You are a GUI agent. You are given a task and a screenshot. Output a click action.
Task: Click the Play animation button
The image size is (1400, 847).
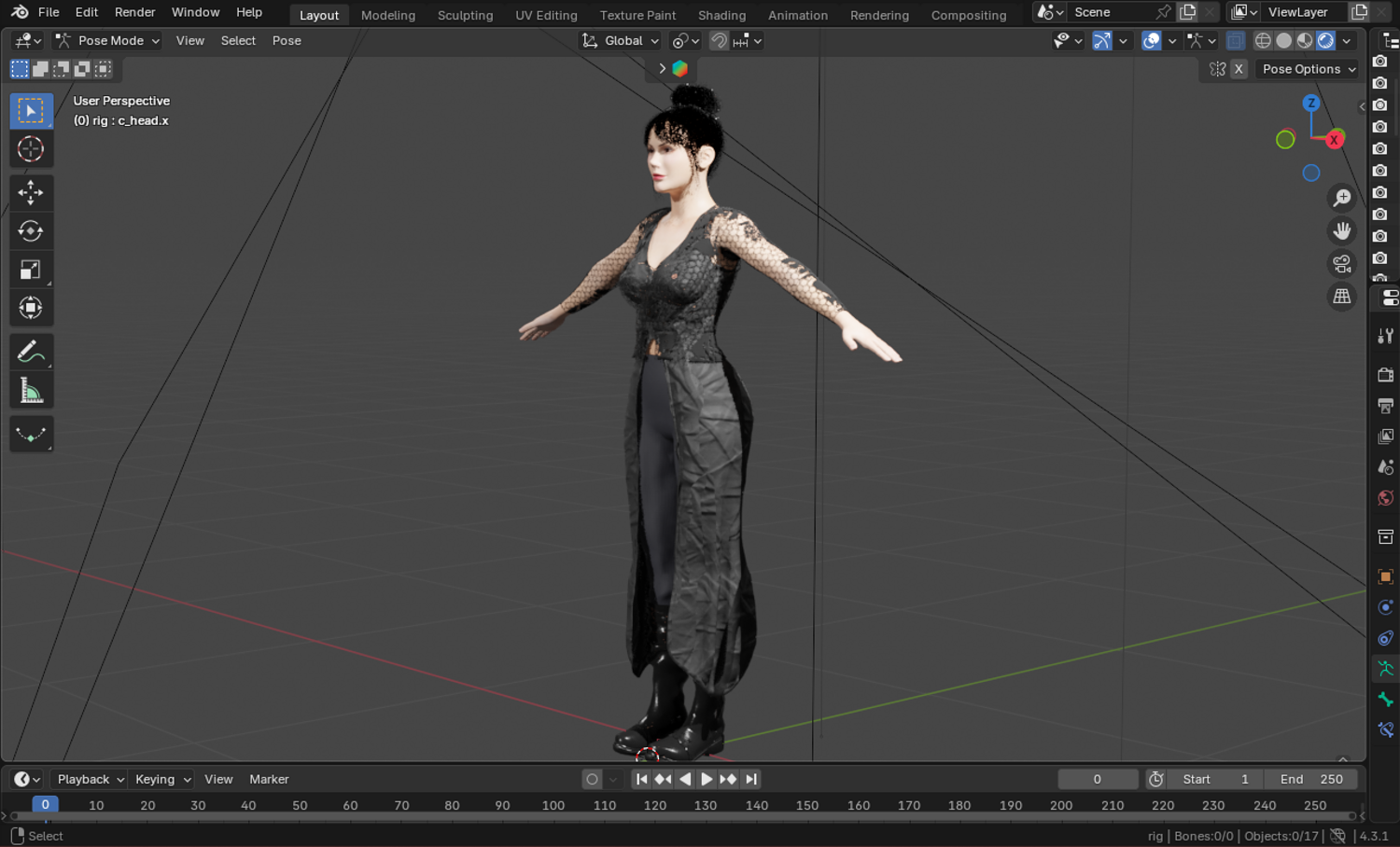707,780
